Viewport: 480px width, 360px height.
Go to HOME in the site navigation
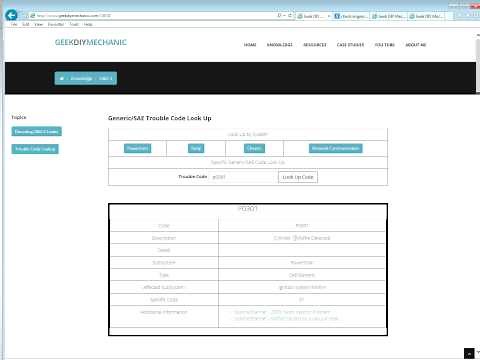tap(250, 45)
